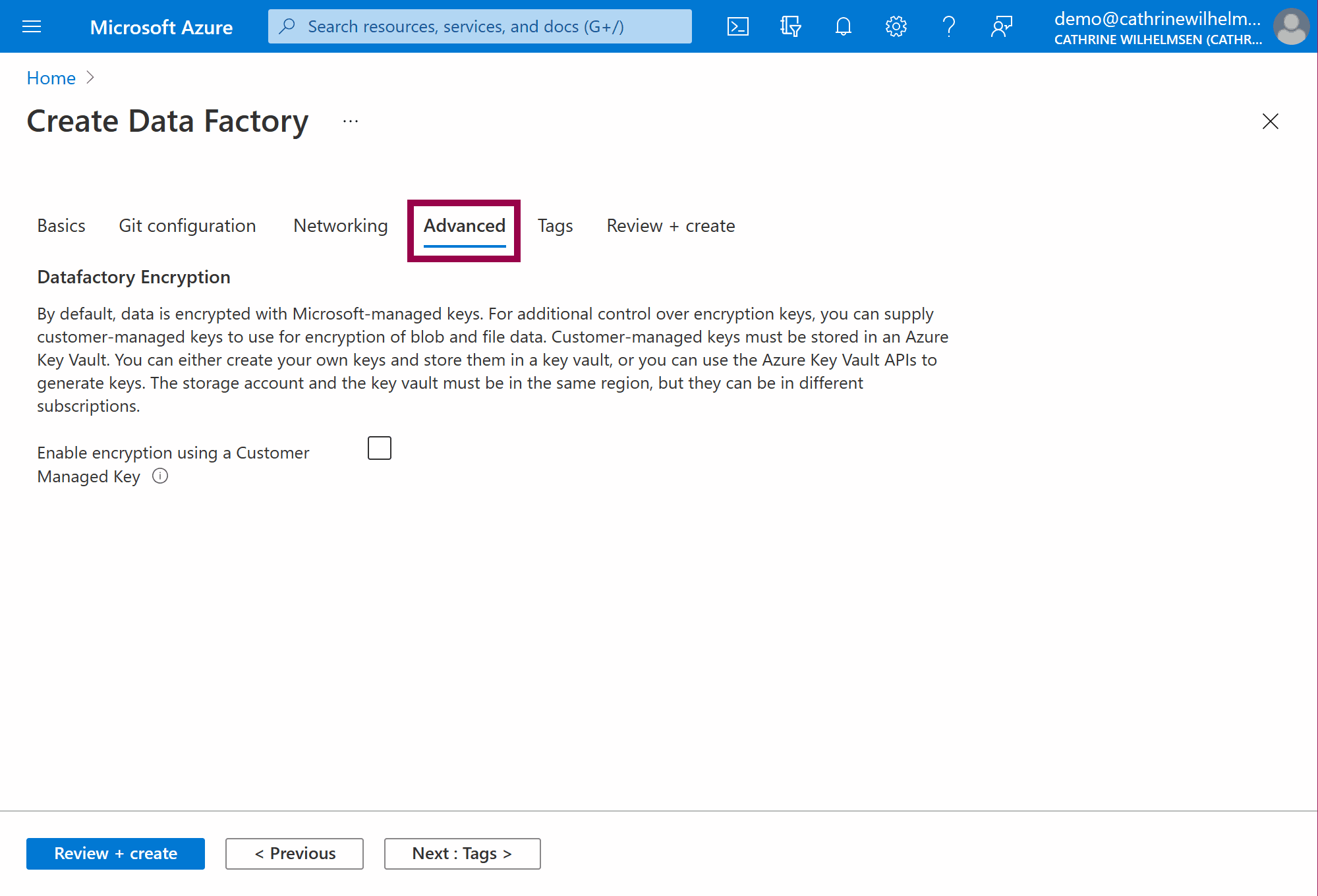This screenshot has width=1318, height=896.
Task: Launch Cloud Shell from top bar
Action: tap(737, 26)
